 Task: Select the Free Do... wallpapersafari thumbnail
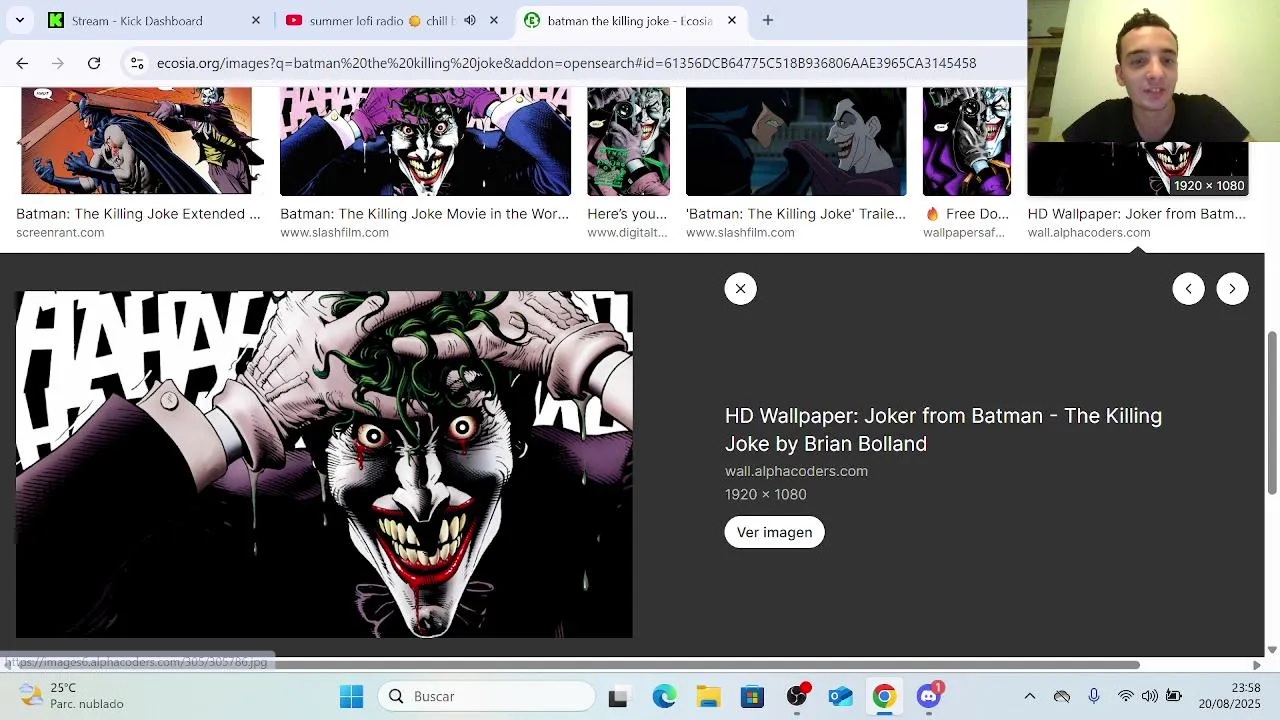[966, 141]
